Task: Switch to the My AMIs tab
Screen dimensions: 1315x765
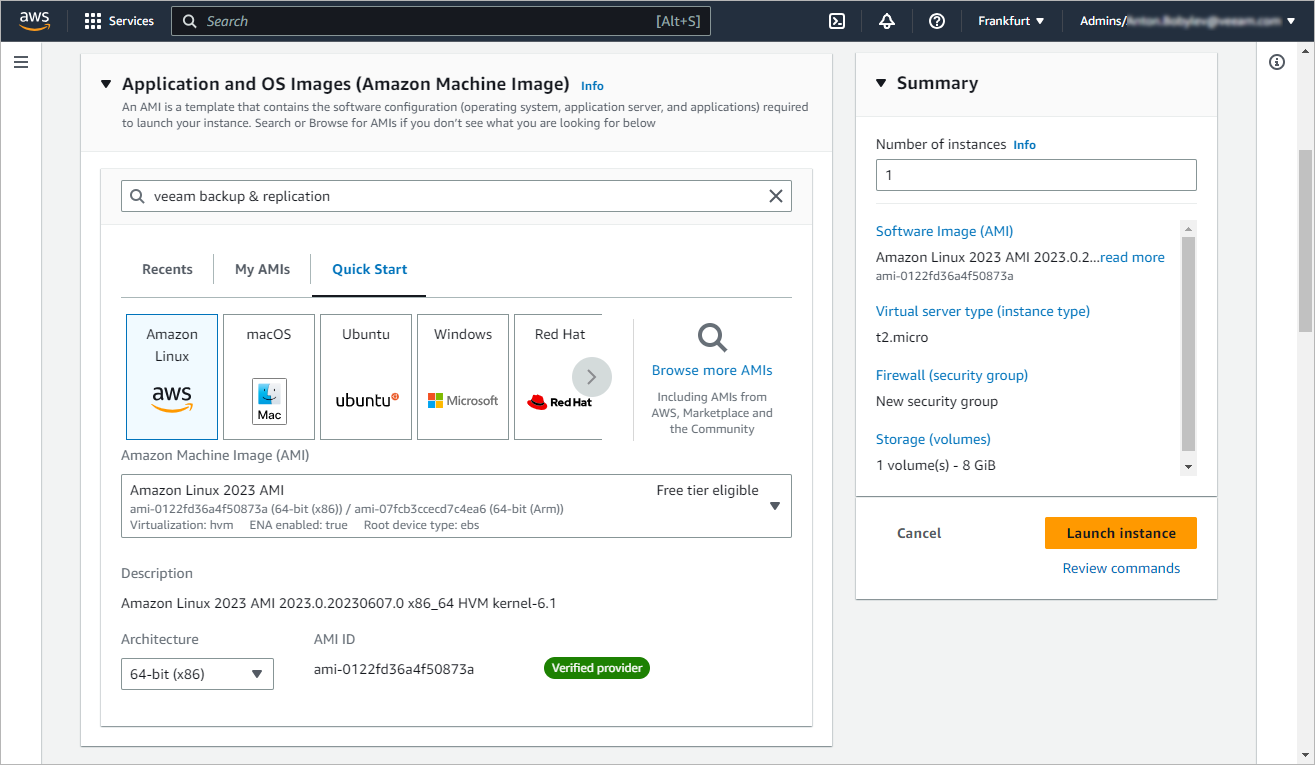Action: (x=262, y=269)
